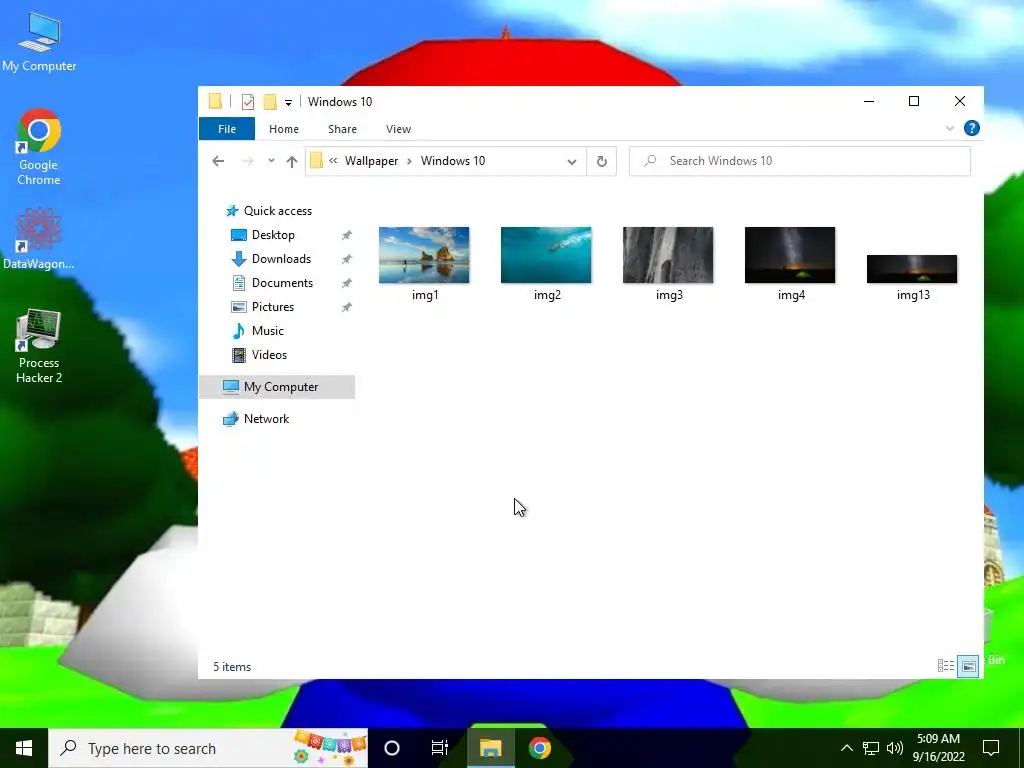Open Explorer Help icon
1024x768 pixels.
[972, 129]
